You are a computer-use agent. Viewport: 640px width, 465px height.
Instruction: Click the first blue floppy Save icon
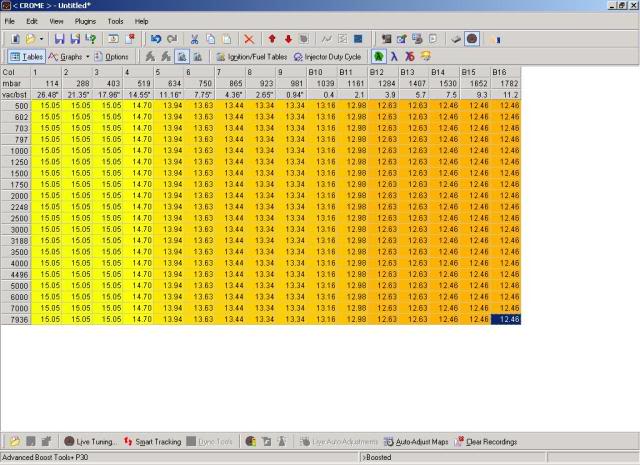(59, 39)
